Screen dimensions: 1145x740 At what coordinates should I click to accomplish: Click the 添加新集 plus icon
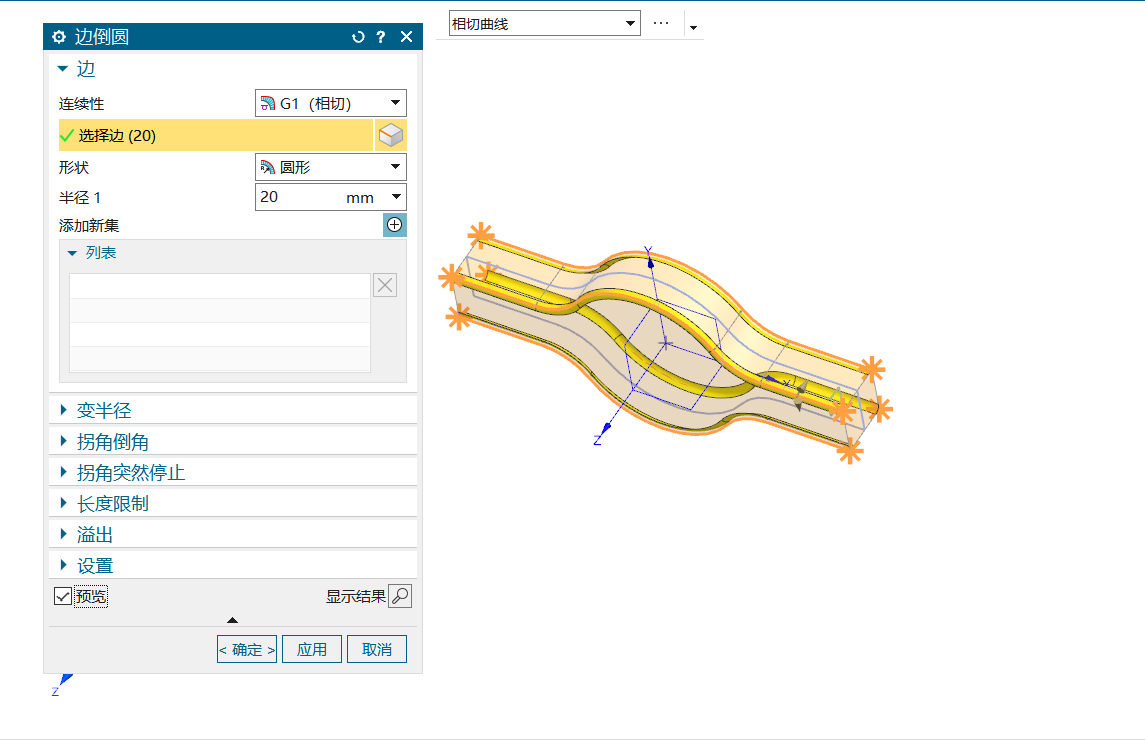394,225
